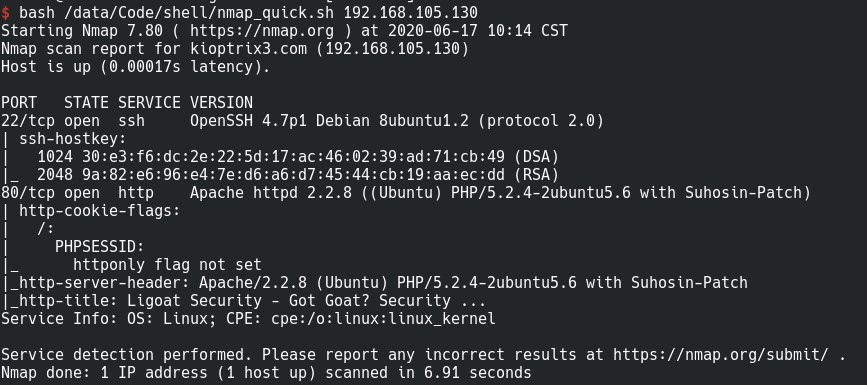Viewport: 867px width, 385px height.
Task: Click the 80/tcp port entry
Action: 28,192
